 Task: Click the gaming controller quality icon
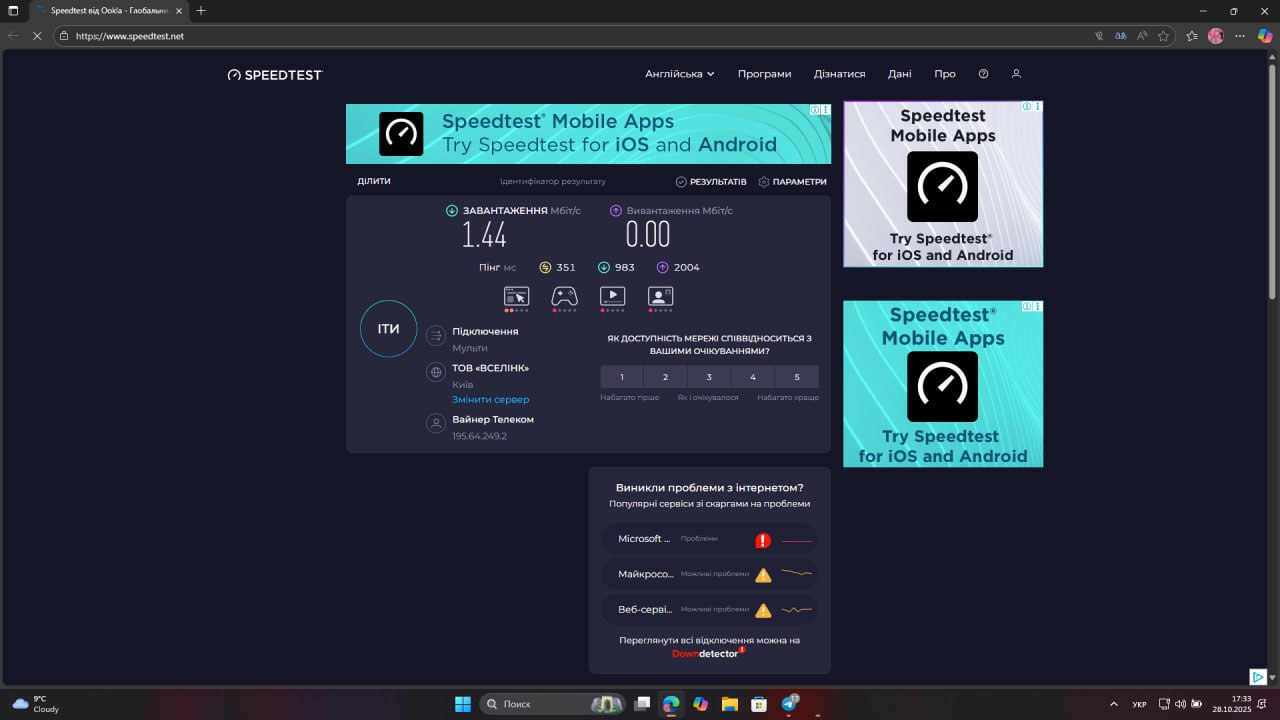[x=564, y=296]
